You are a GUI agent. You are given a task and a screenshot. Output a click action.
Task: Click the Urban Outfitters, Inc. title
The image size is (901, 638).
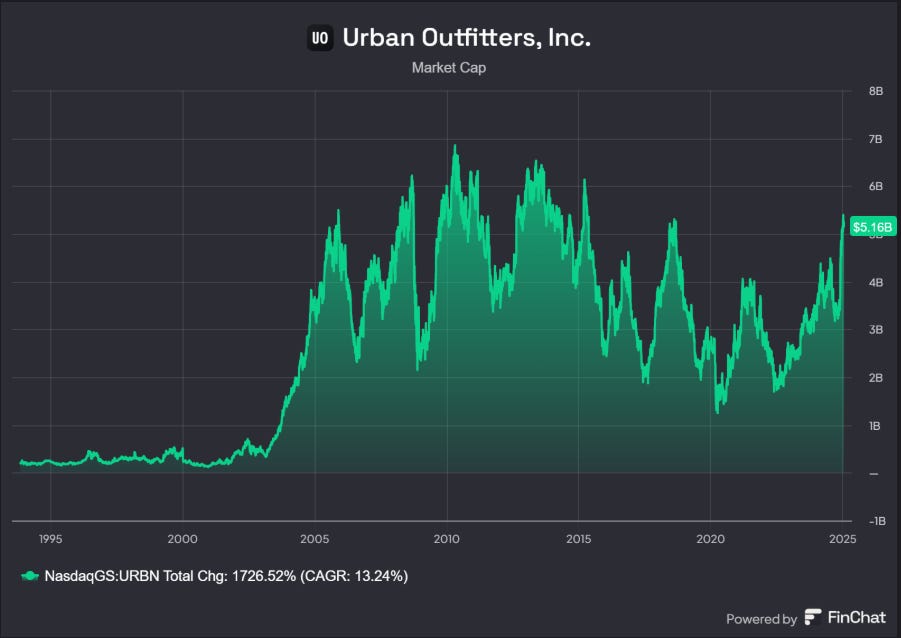pos(467,37)
